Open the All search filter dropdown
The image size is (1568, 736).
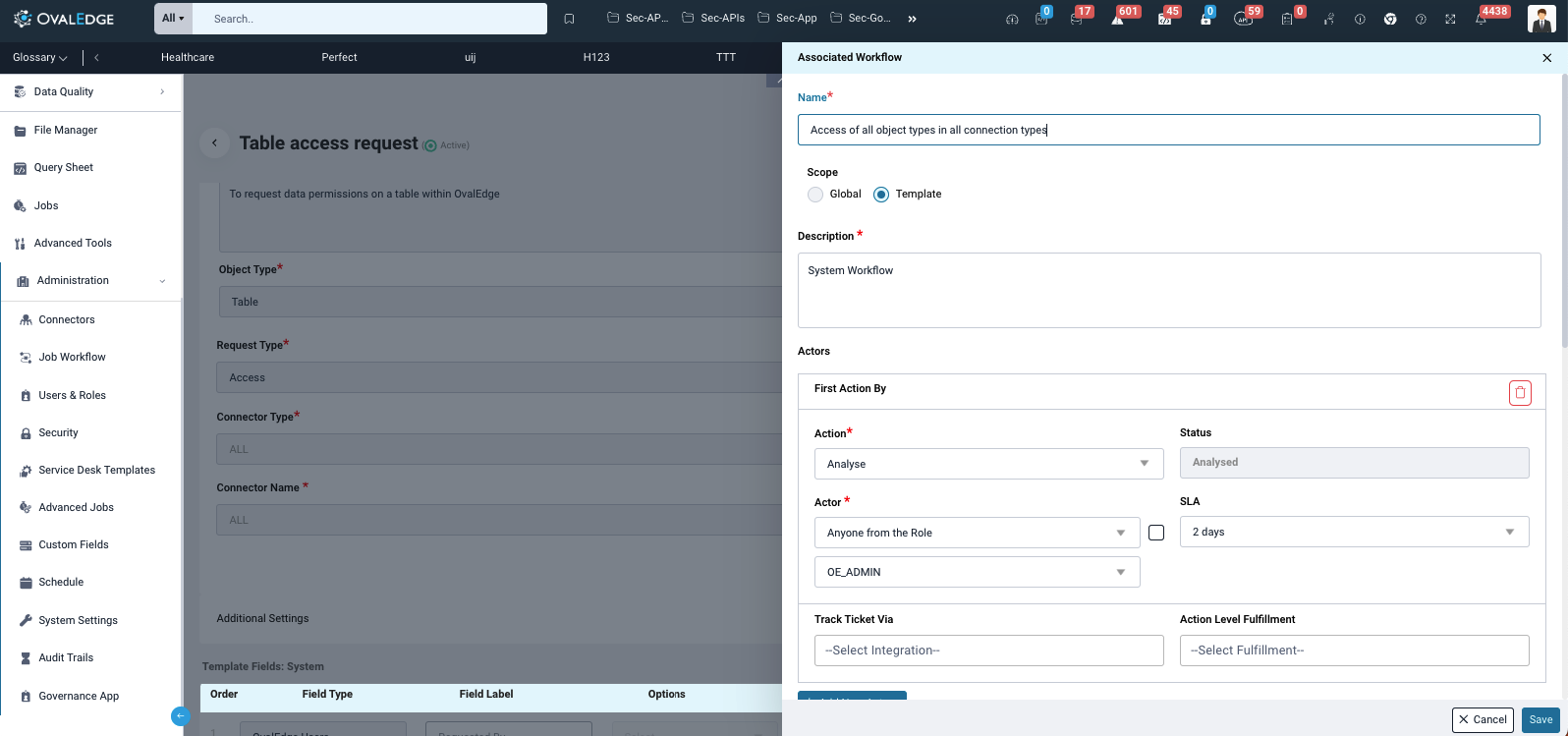(173, 18)
